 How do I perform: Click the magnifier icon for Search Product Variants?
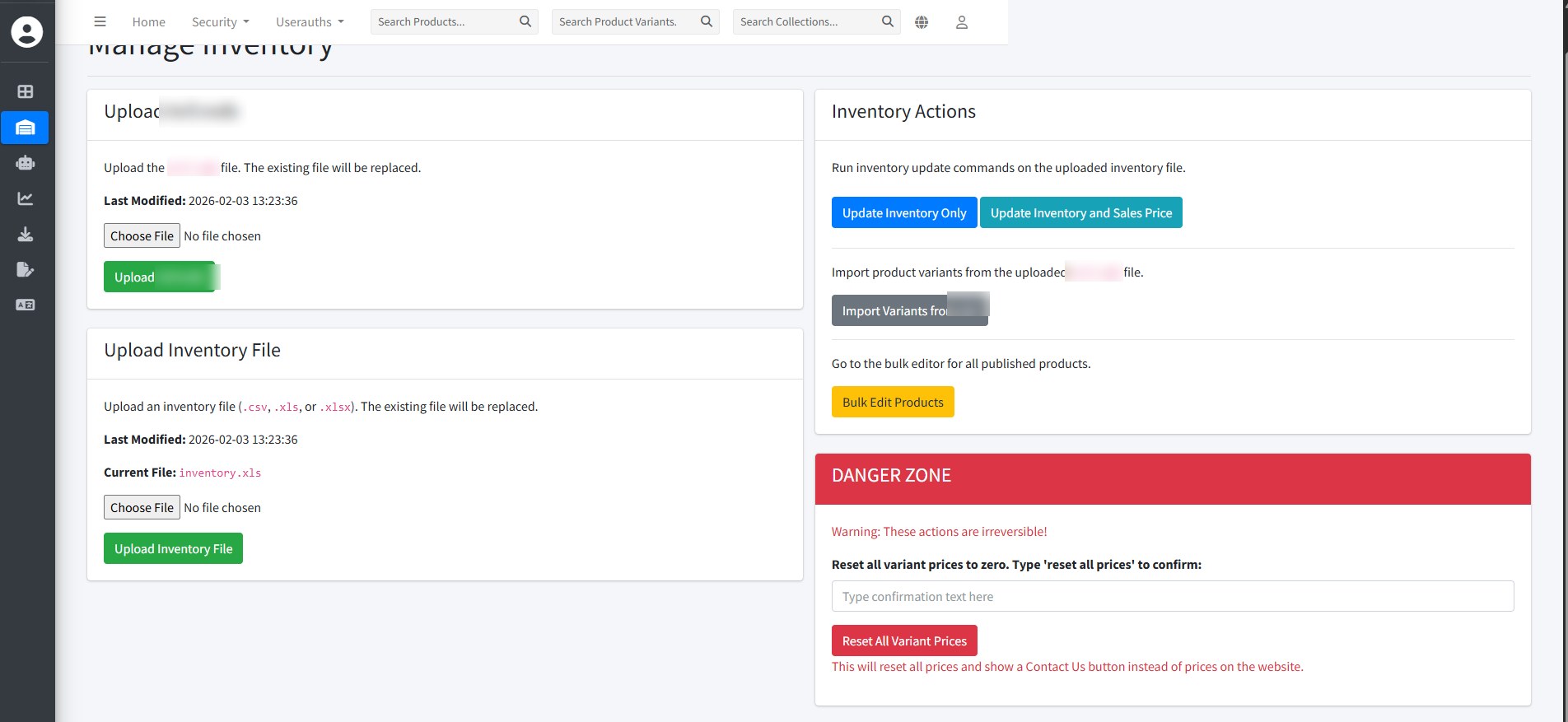(x=707, y=21)
